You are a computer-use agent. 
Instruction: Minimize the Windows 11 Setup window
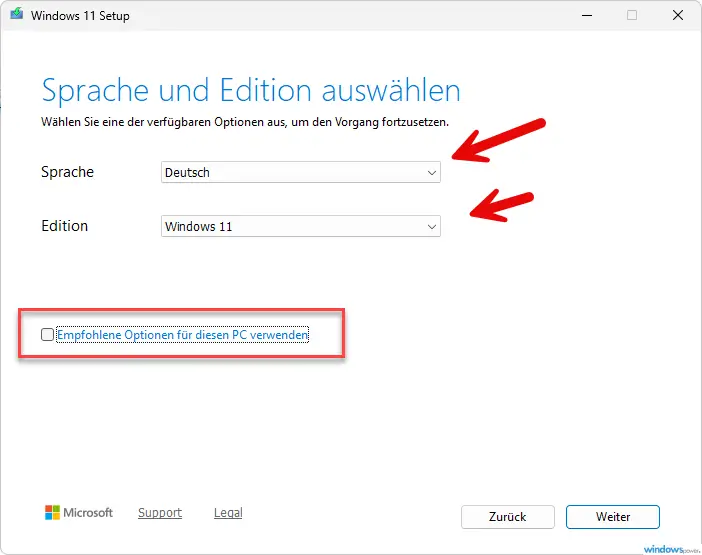(585, 16)
